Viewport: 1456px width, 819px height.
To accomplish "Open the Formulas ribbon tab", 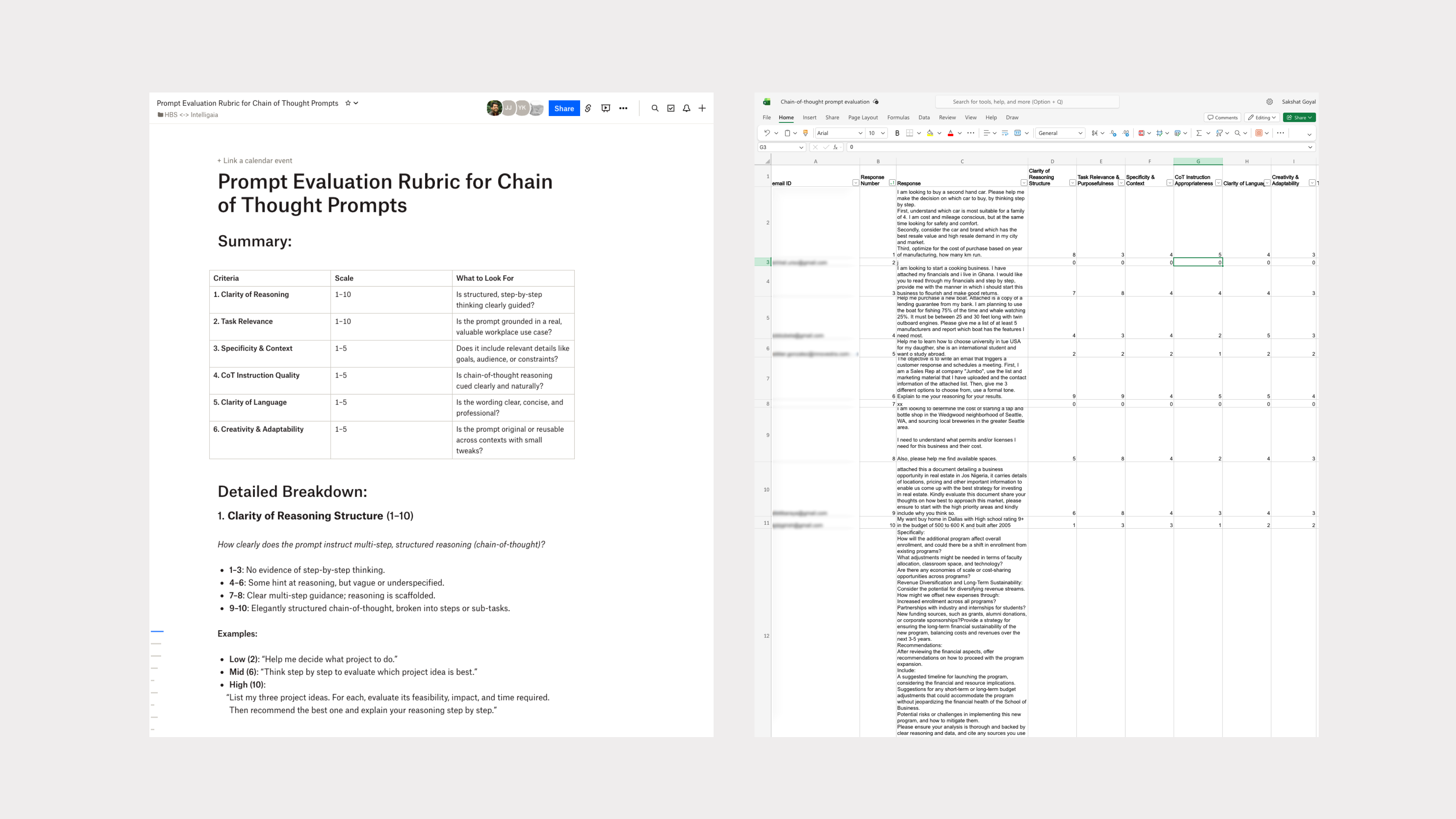I will pyautogui.click(x=898, y=118).
